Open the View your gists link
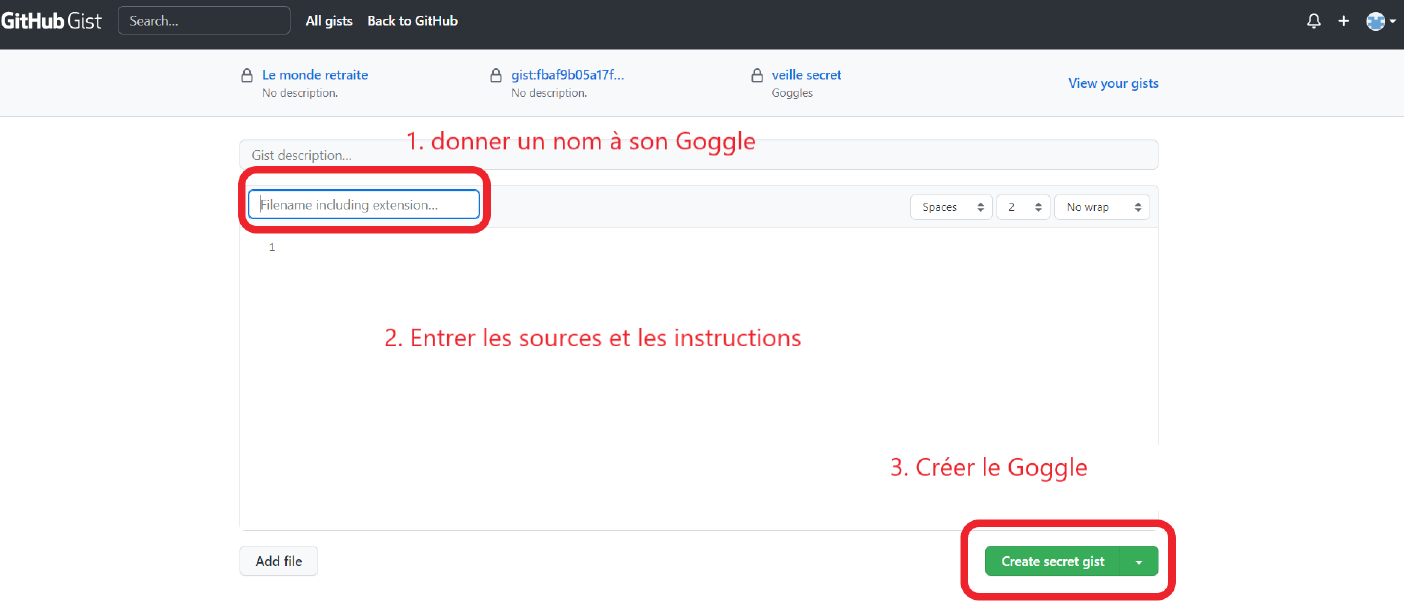The image size is (1404, 611). coord(1113,83)
